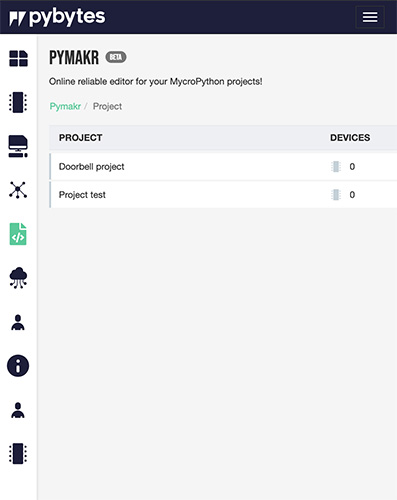Select the network hub nodes icon
Screen dimensions: 397x500
(18, 190)
